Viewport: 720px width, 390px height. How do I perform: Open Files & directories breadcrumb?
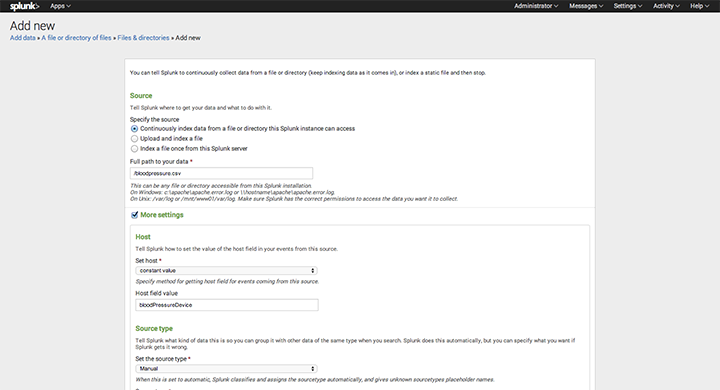click(x=143, y=38)
